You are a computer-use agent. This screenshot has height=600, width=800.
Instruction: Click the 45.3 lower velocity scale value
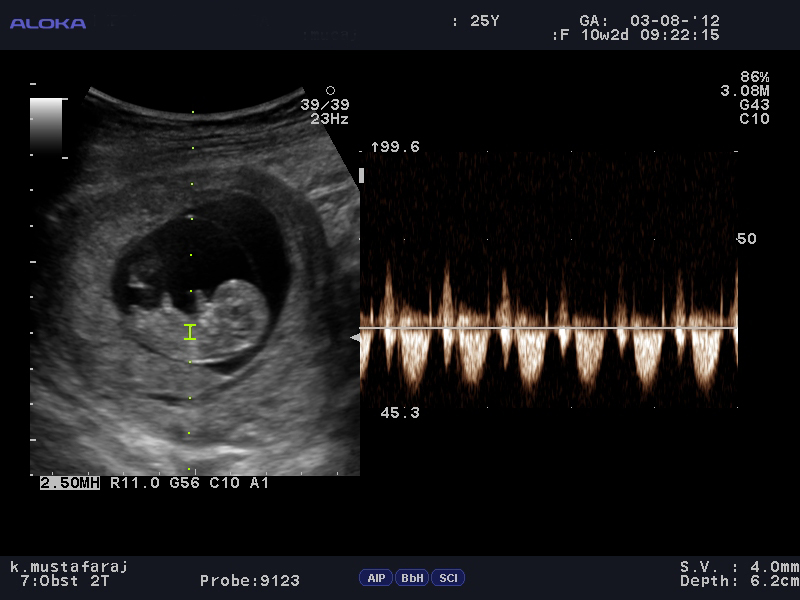(x=400, y=413)
